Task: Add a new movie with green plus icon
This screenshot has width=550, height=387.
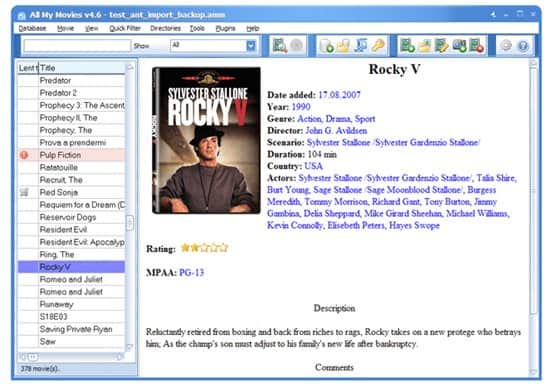Action: click(x=407, y=46)
